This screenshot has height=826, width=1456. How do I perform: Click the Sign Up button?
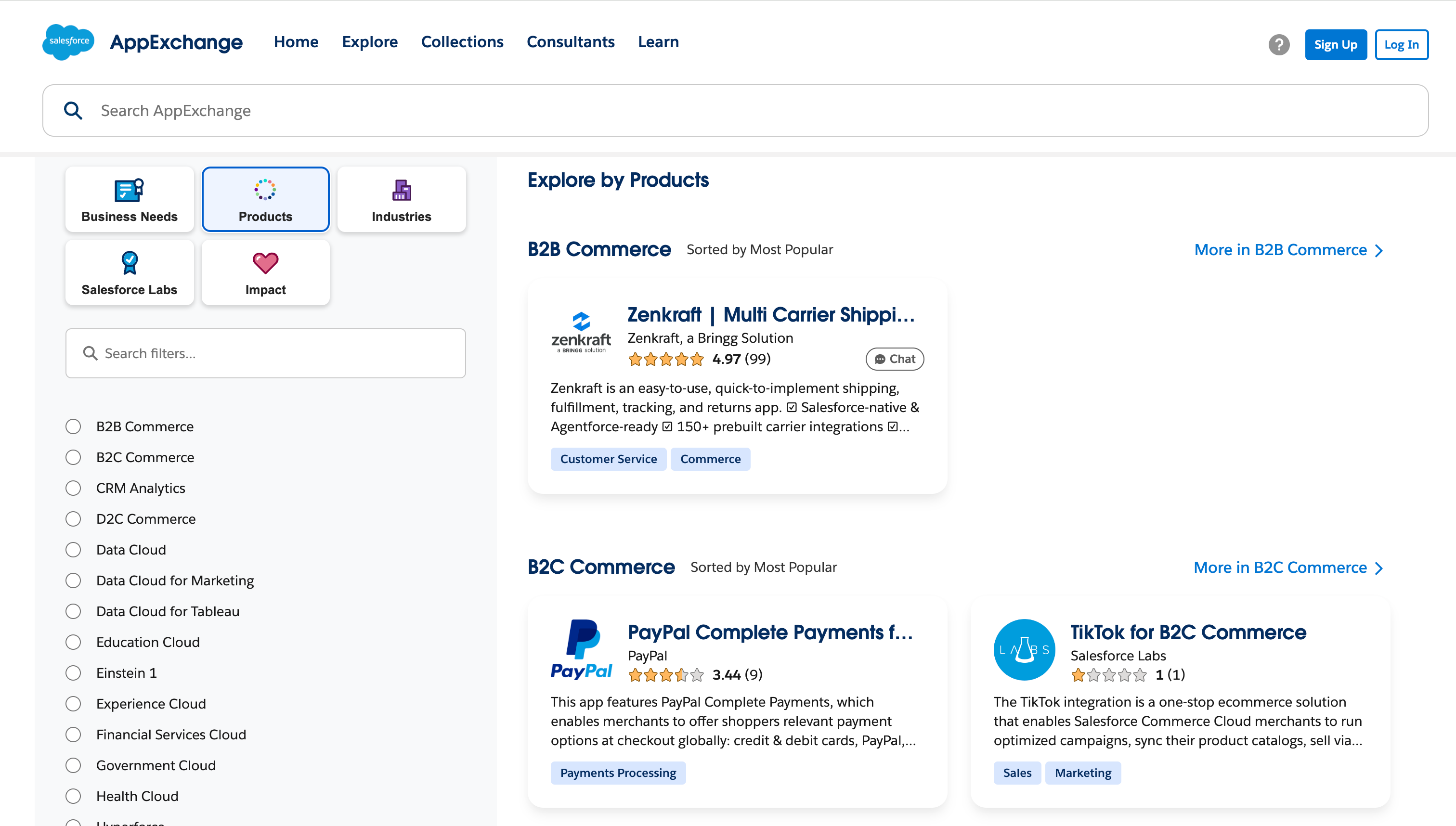(1335, 44)
